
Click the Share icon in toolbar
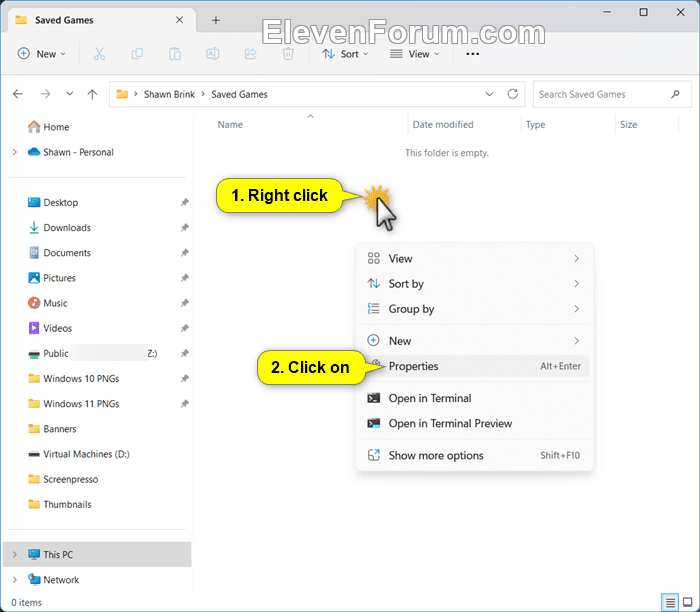250,54
